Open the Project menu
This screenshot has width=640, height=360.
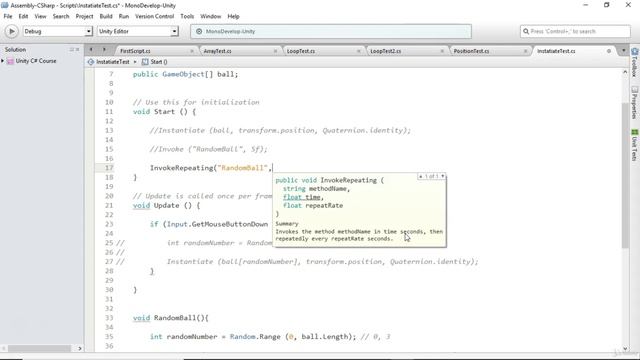[84, 16]
